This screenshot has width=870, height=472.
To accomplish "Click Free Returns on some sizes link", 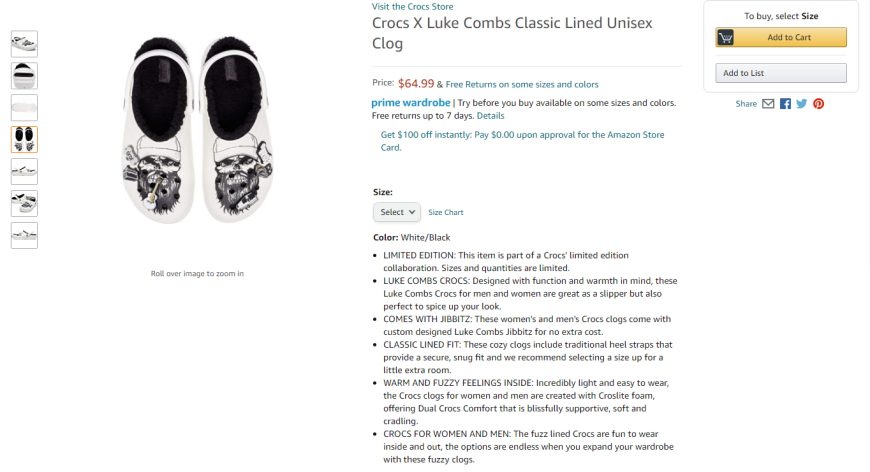I will pos(522,84).
